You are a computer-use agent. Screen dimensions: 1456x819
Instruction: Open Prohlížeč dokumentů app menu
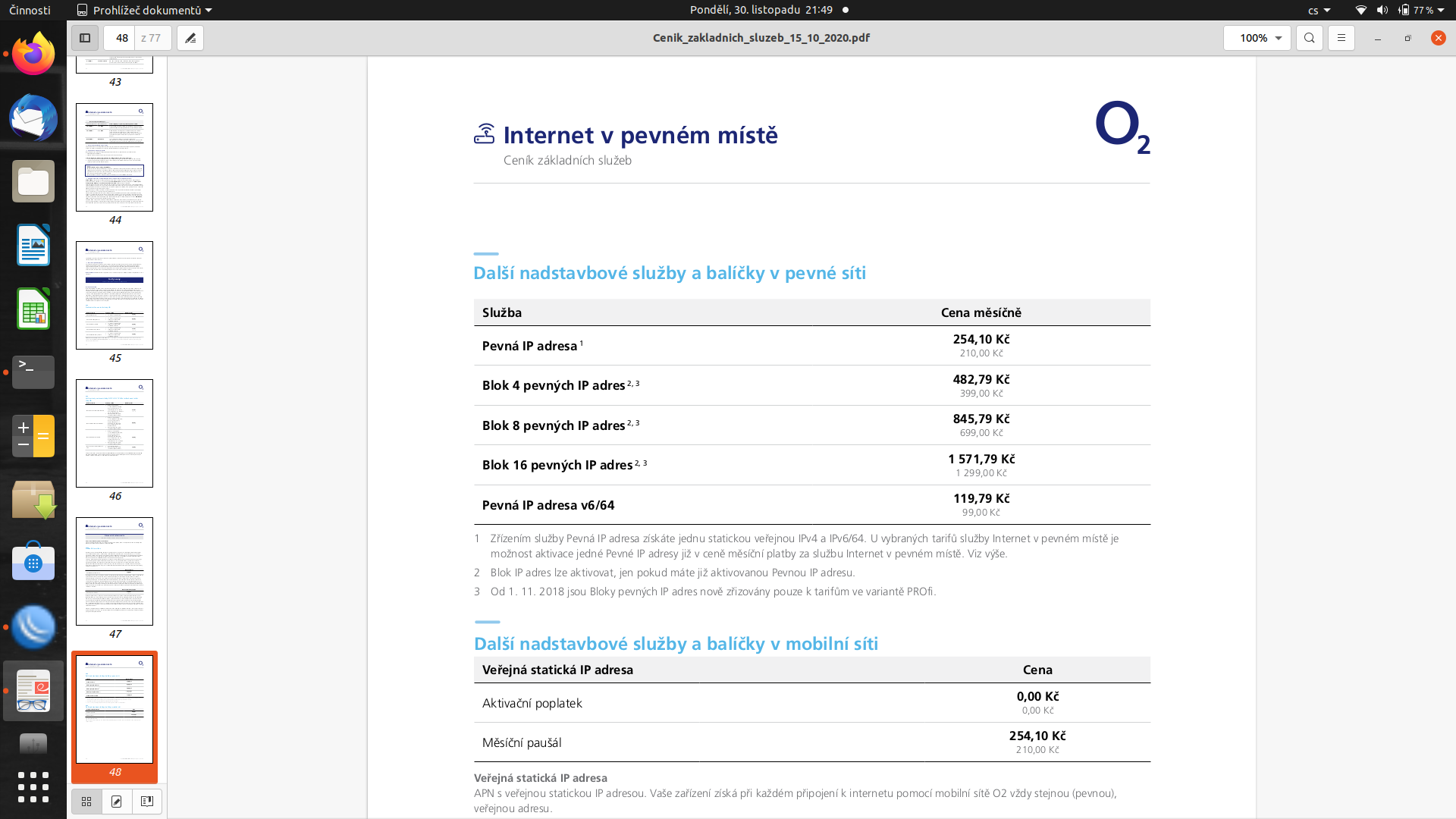tap(144, 10)
